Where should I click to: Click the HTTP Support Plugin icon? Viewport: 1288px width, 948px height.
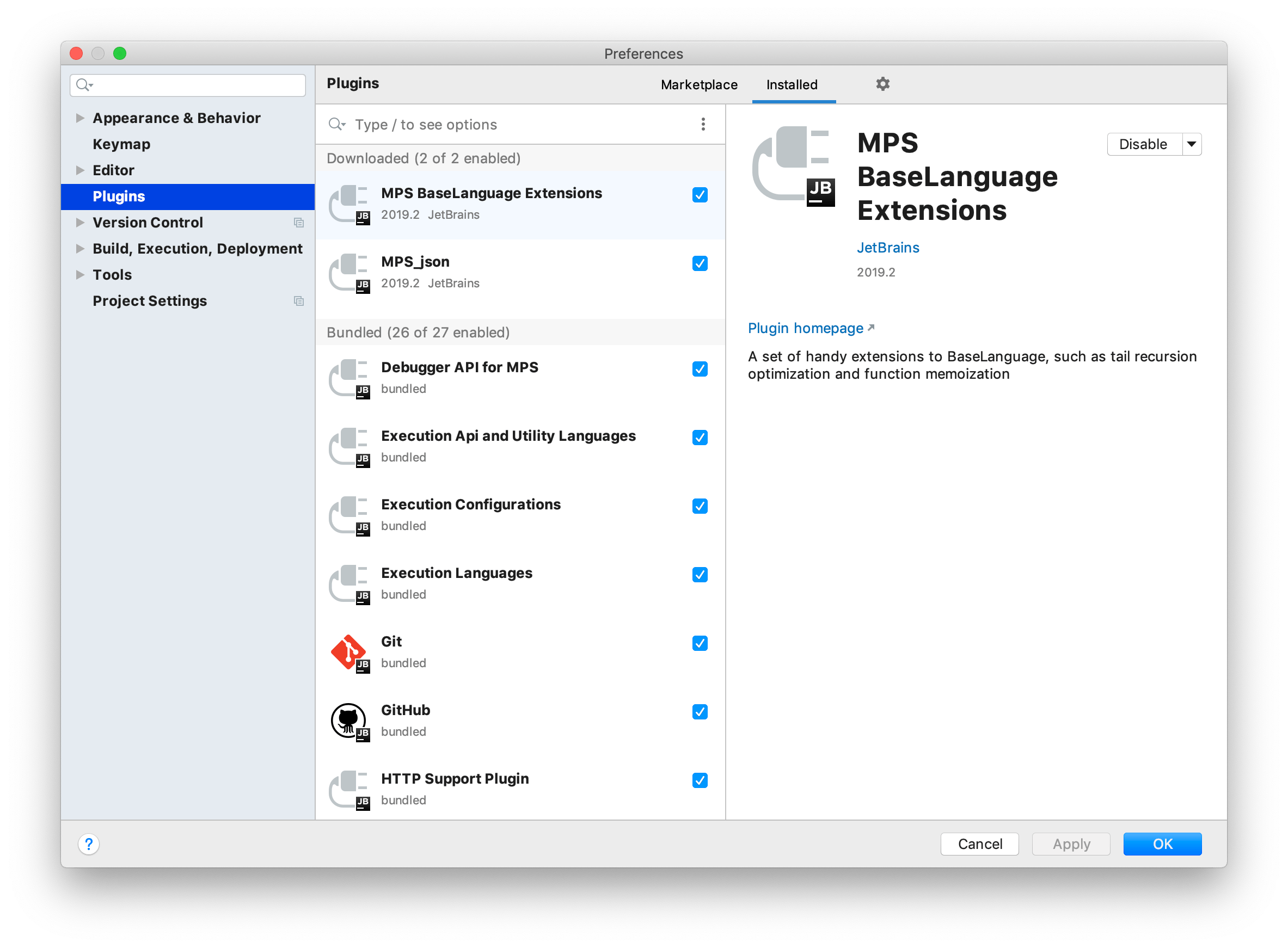(x=349, y=789)
